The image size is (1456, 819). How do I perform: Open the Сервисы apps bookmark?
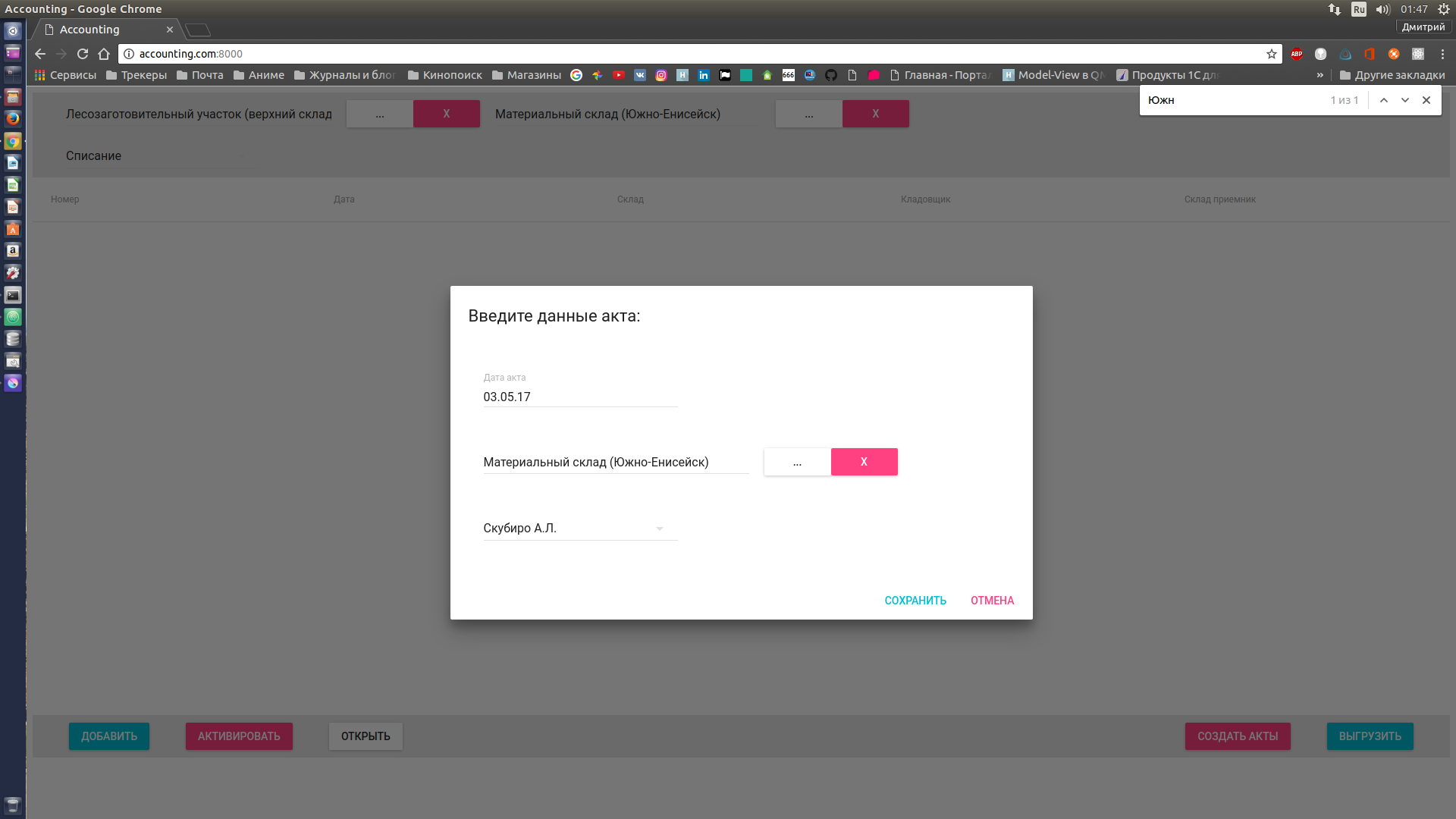click(65, 75)
